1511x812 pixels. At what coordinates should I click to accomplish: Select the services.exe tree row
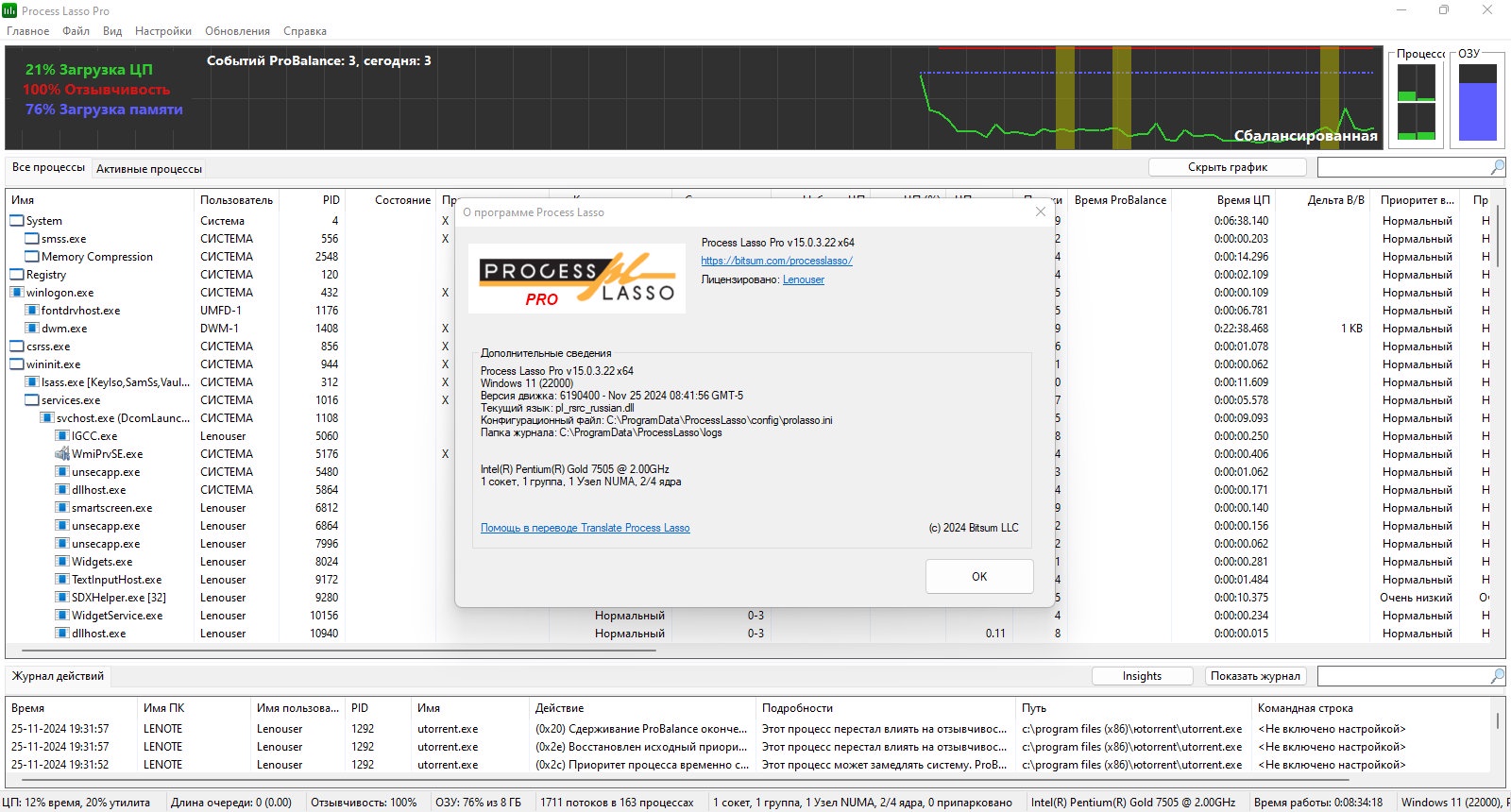click(x=70, y=400)
